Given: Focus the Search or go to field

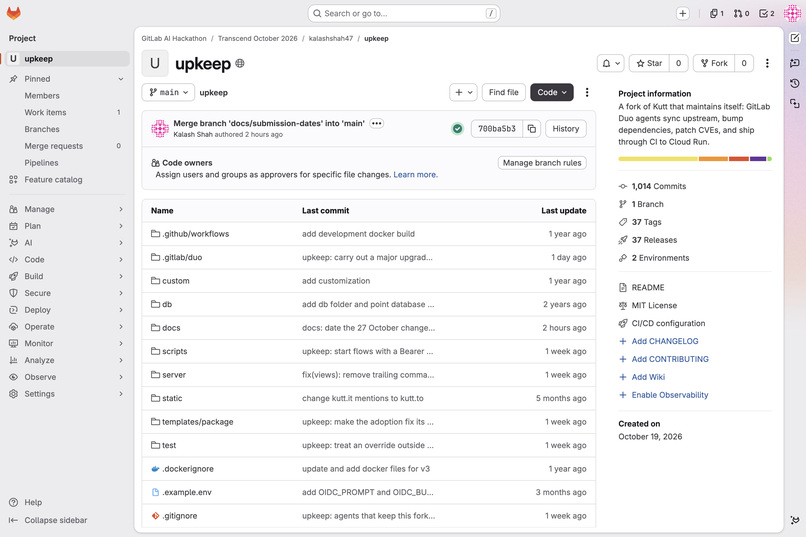Looking at the screenshot, I should [404, 13].
